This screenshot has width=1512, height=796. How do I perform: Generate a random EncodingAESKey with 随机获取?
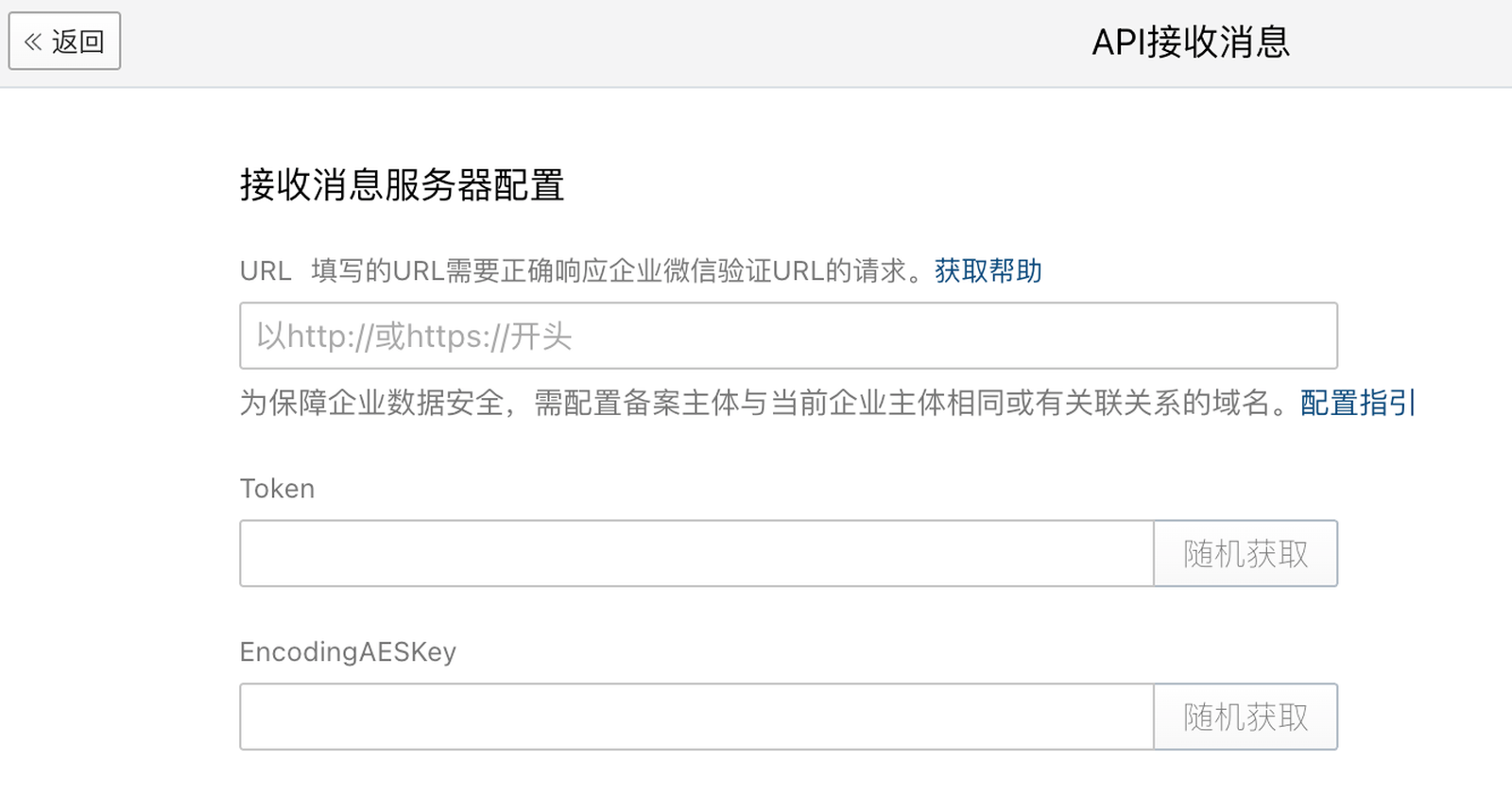click(1246, 717)
